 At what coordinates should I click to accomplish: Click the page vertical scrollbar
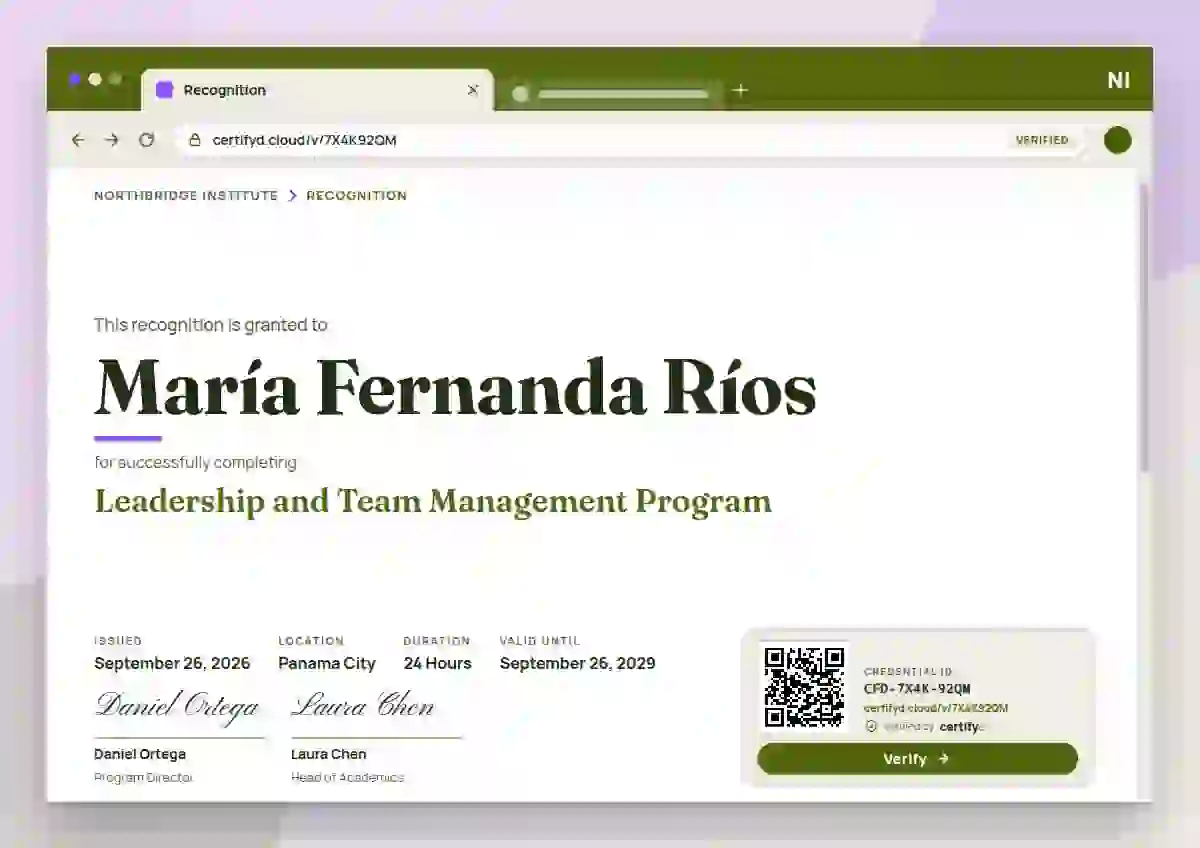tap(1144, 330)
